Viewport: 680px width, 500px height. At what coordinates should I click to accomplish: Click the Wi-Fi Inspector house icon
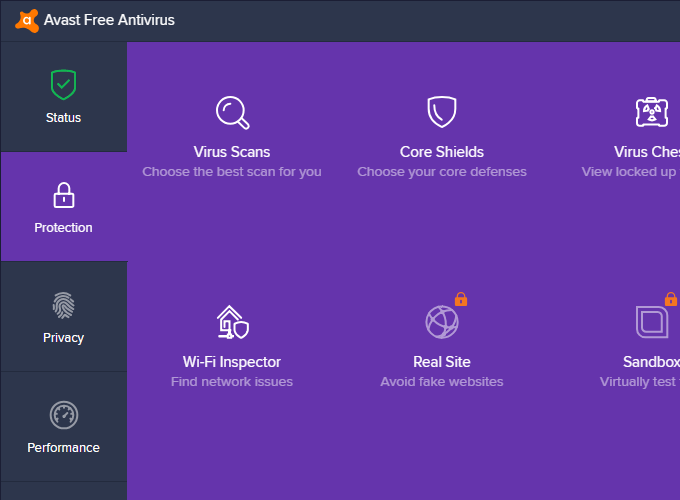pyautogui.click(x=233, y=322)
